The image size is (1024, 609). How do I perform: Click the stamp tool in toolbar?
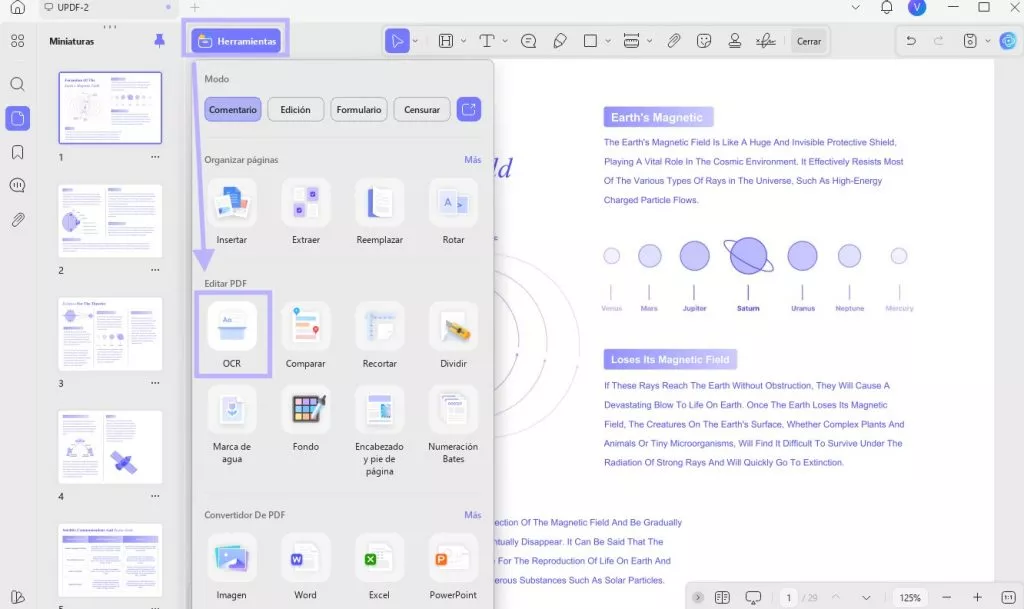click(735, 41)
